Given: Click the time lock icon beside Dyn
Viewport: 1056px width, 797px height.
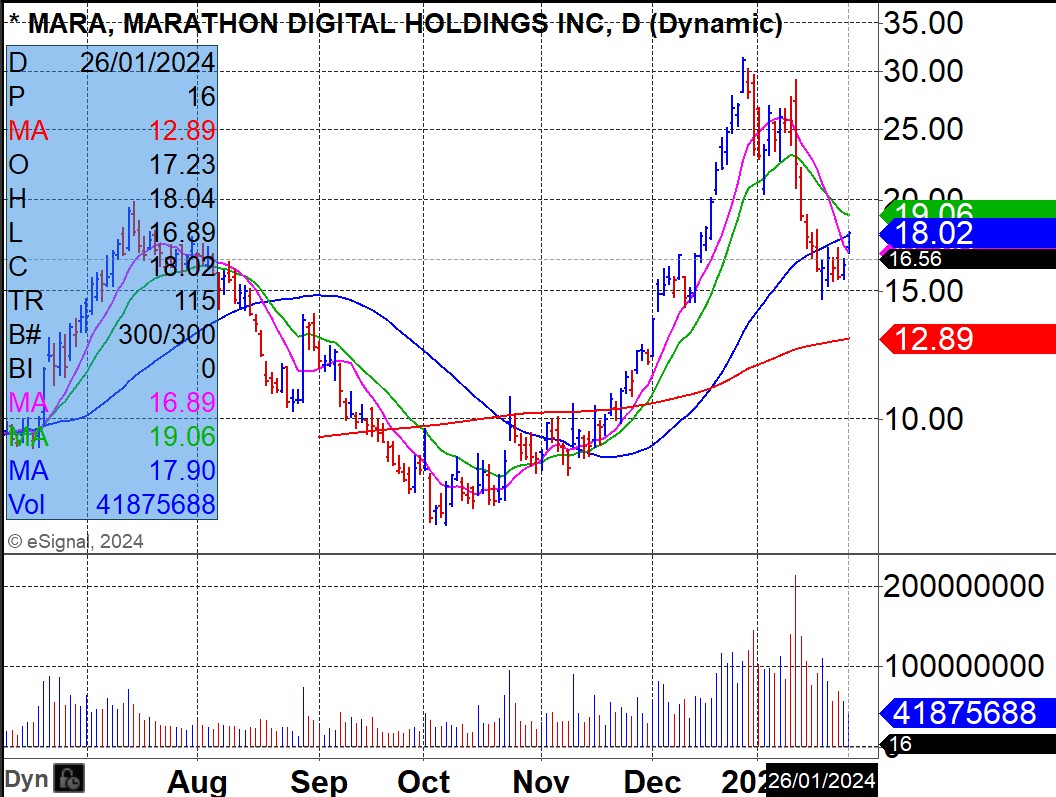Looking at the screenshot, I should 69,779.
